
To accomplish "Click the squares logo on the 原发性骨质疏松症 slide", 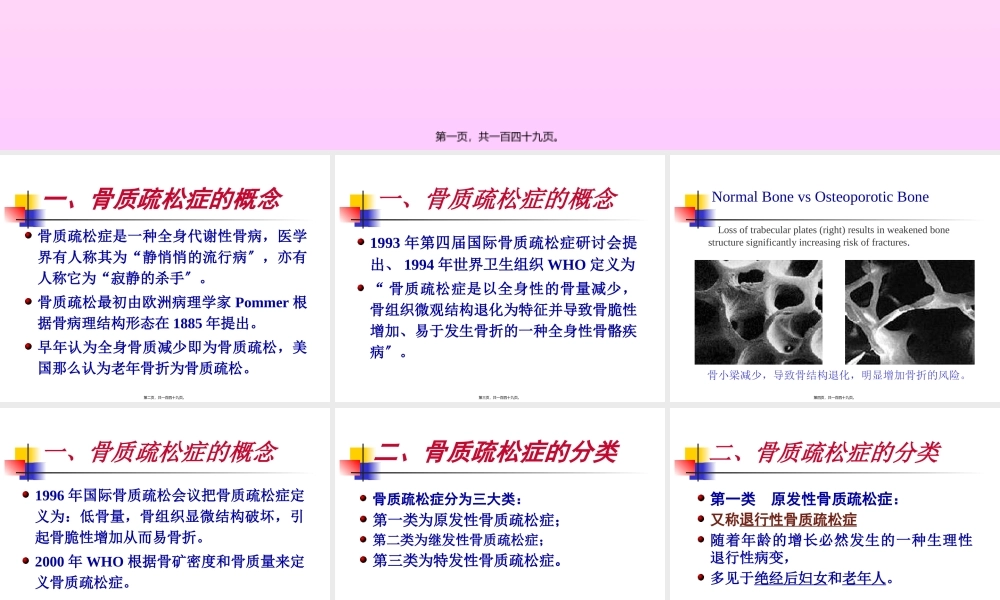I will [692, 462].
